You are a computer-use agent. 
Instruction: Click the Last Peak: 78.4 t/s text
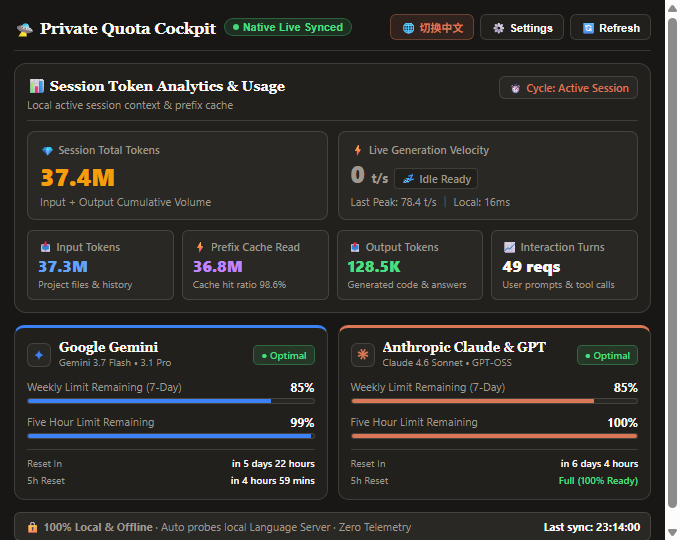393,202
